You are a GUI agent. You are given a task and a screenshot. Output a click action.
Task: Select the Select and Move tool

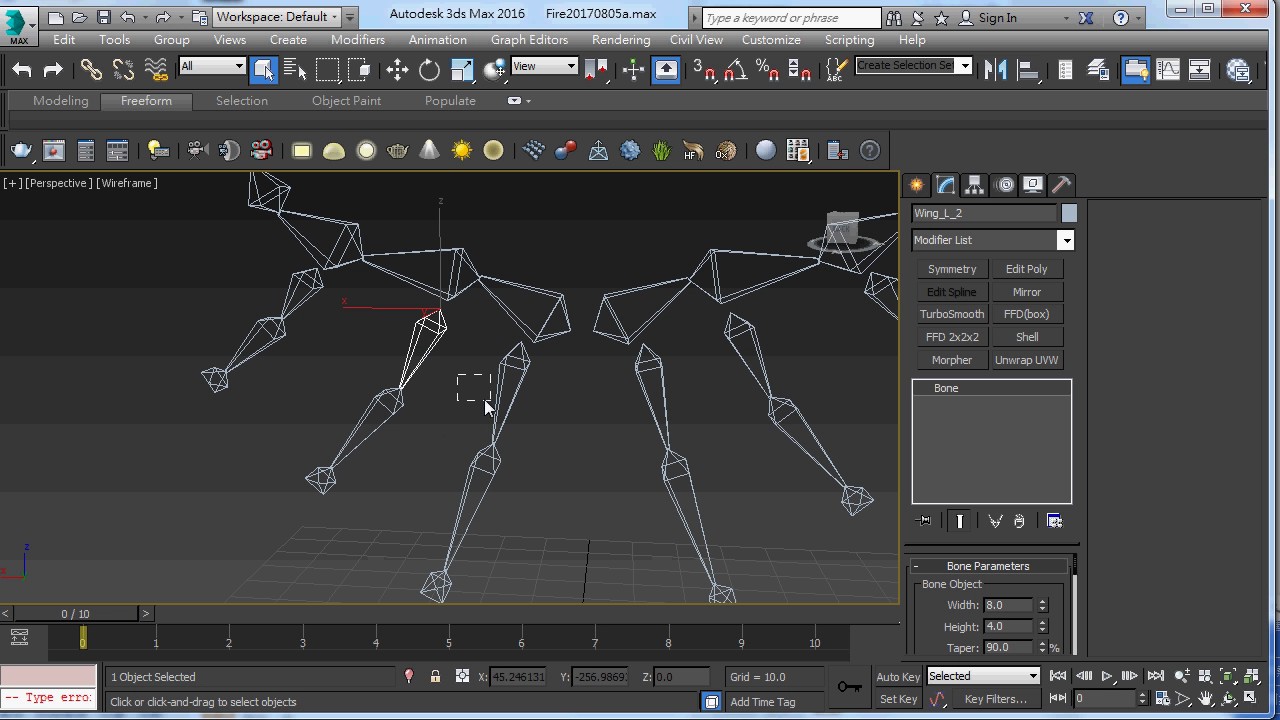click(x=397, y=69)
